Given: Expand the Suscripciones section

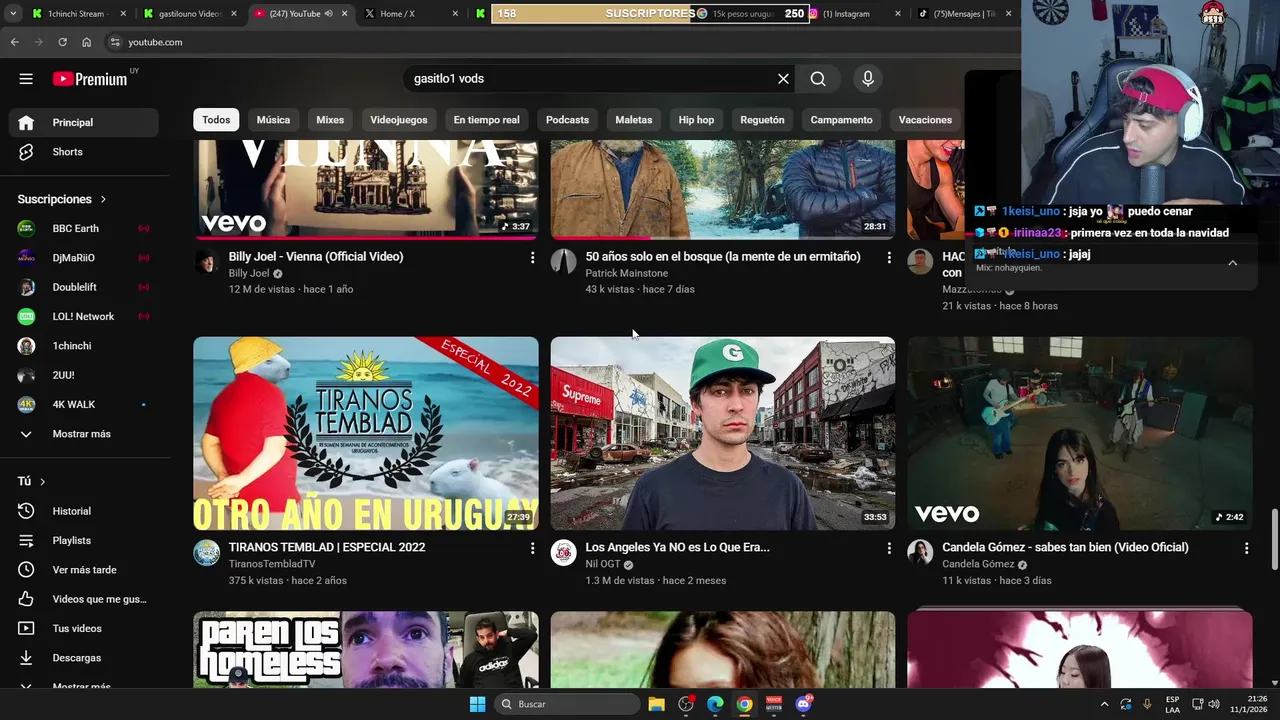Looking at the screenshot, I should 62,199.
